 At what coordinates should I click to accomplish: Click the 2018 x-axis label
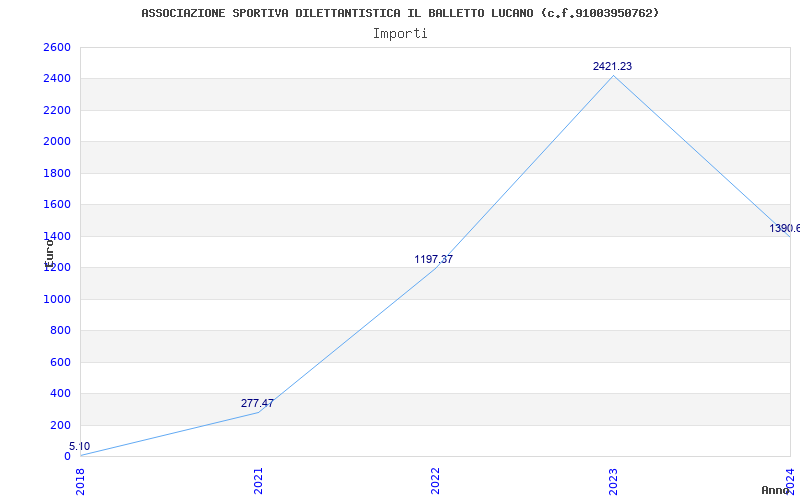[81, 481]
